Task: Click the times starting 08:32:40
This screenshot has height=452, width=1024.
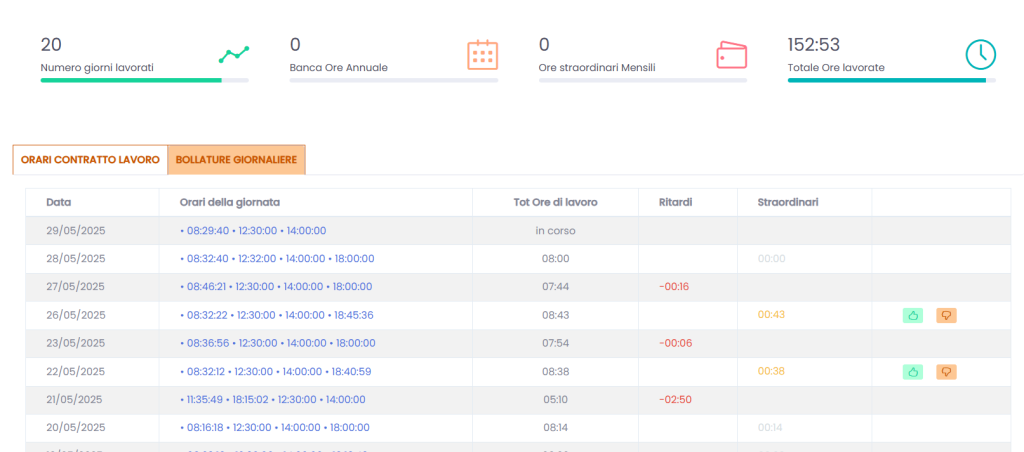Action: pos(277,259)
